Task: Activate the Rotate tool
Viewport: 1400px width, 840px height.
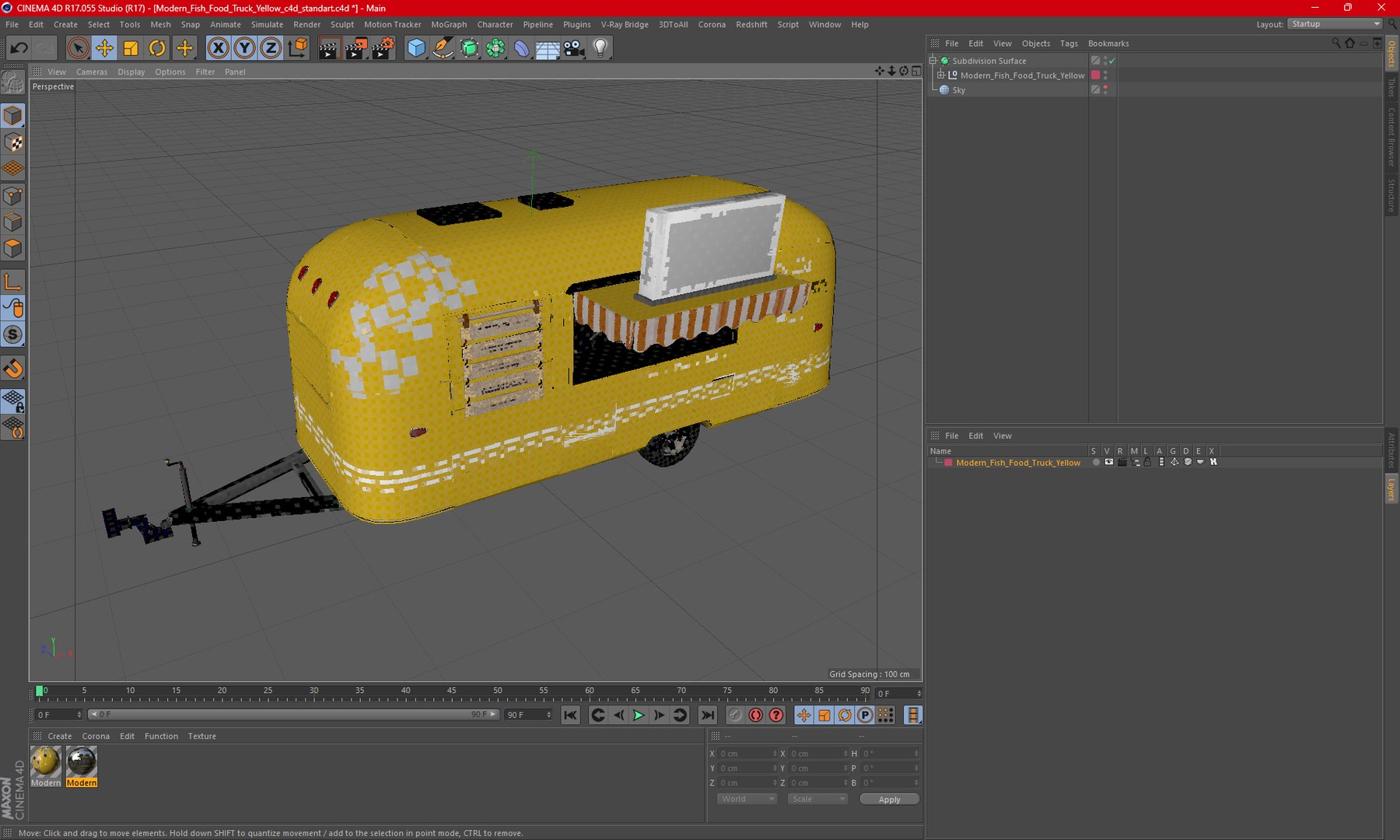Action: pos(157,48)
